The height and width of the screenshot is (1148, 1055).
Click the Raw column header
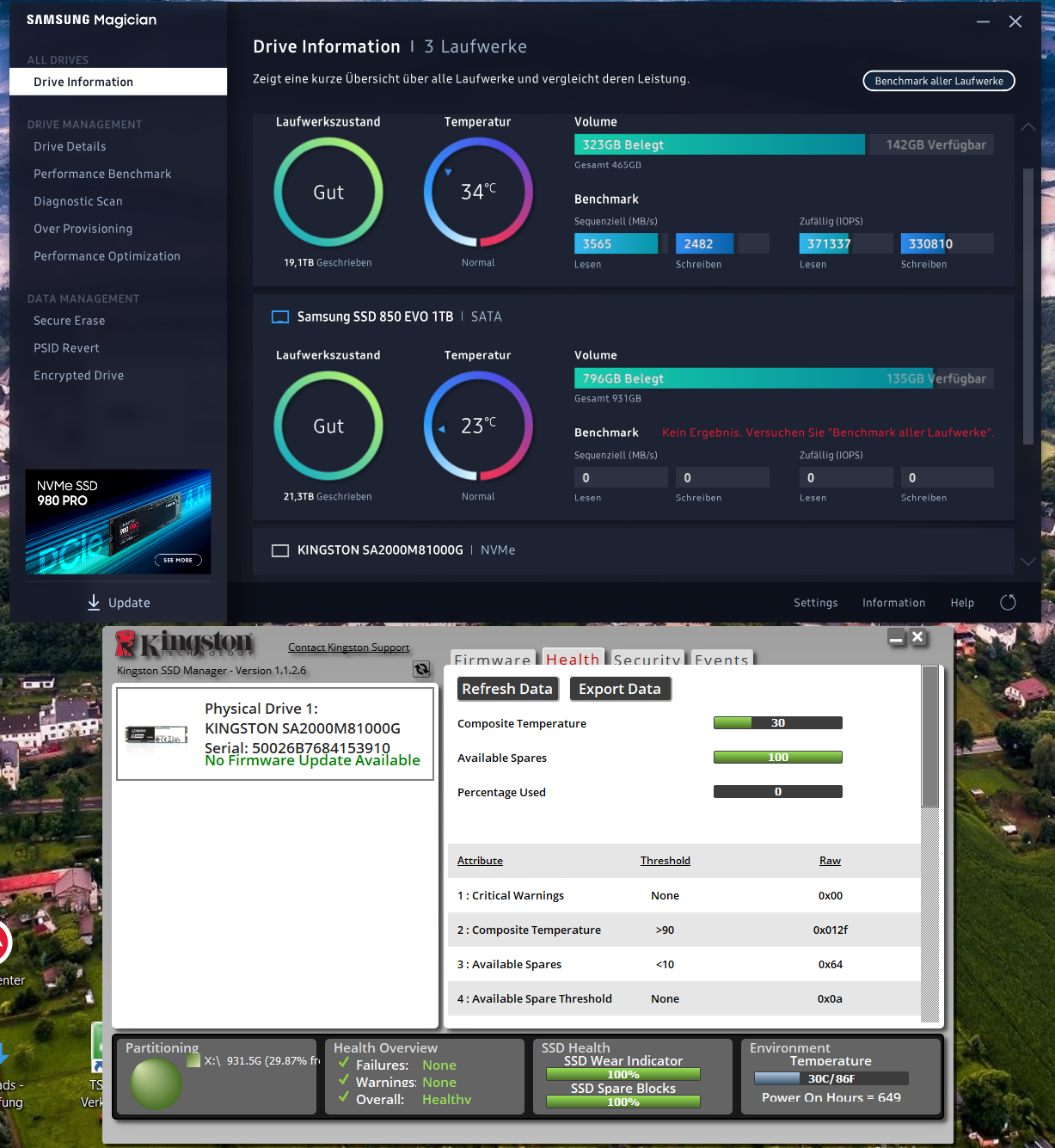point(831,861)
